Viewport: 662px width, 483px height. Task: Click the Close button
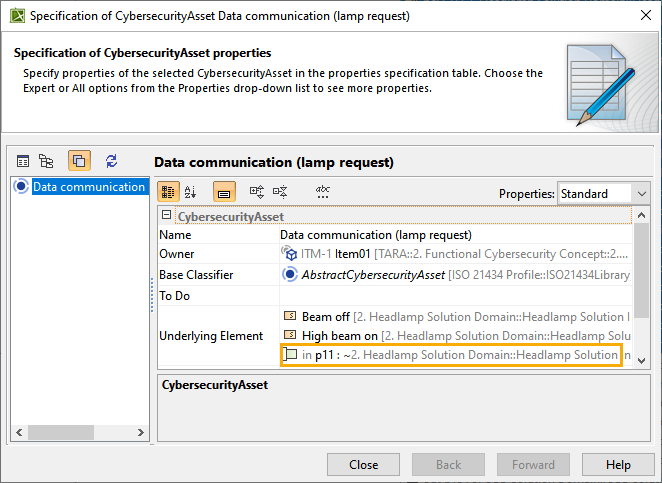point(364,465)
